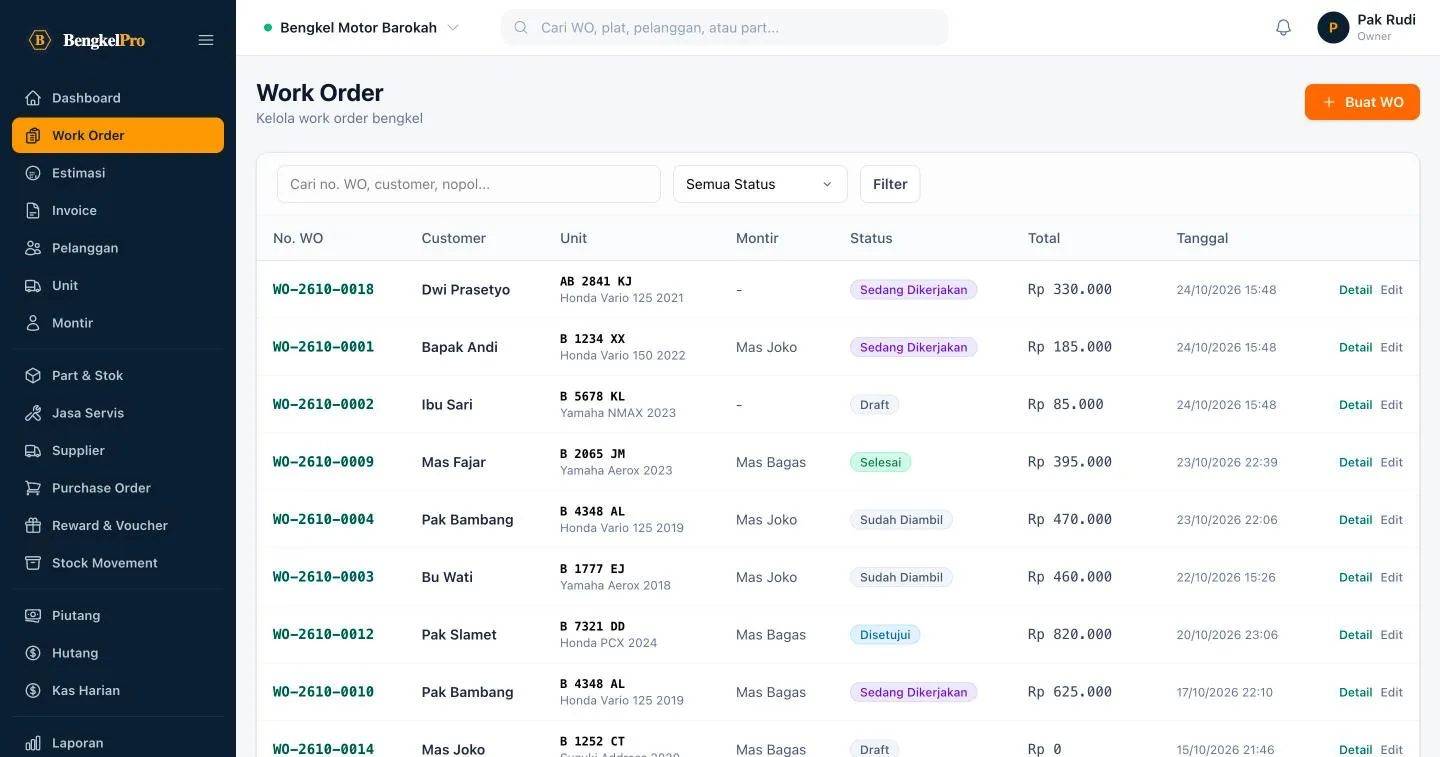Edit work order WO-2610-0003

[1391, 577]
